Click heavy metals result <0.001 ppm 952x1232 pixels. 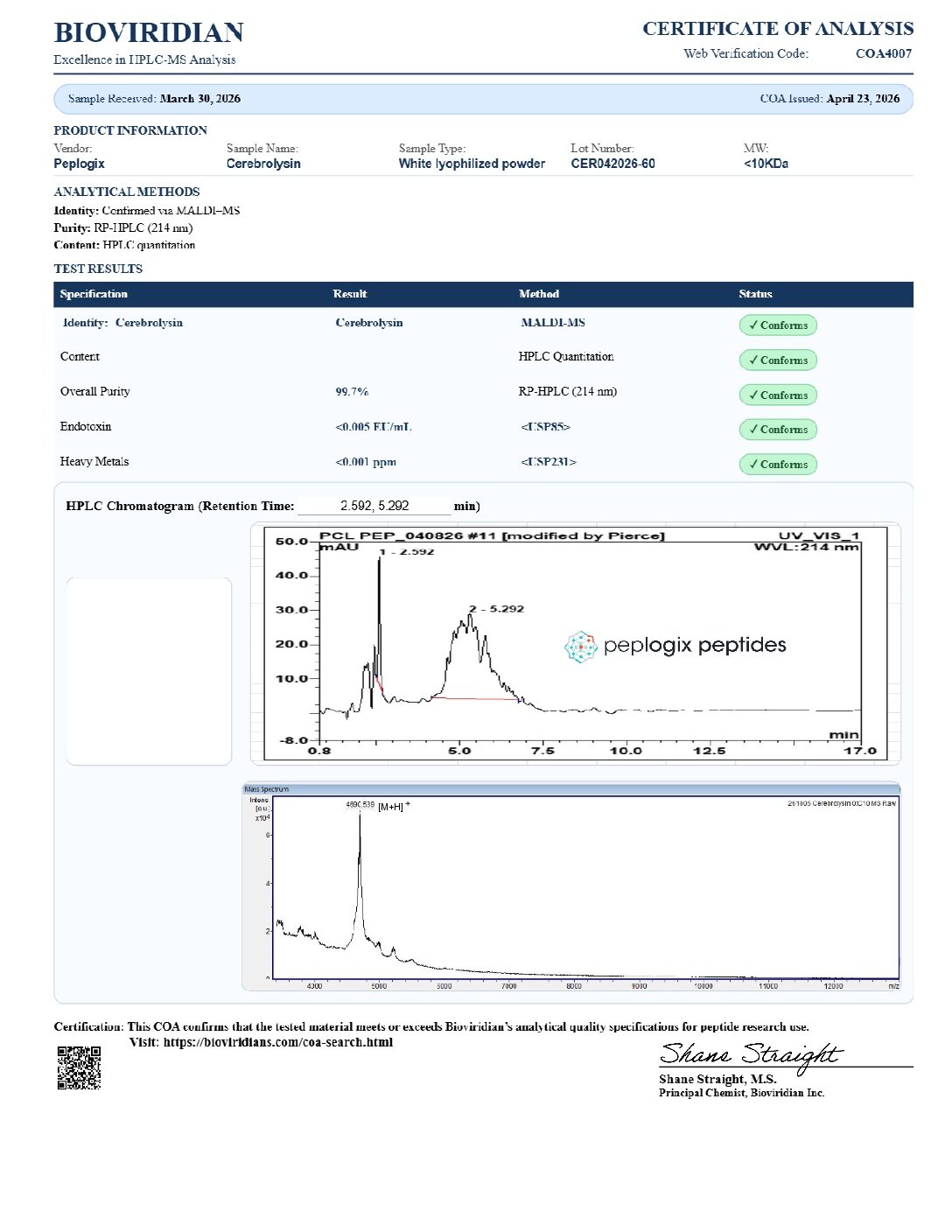[366, 462]
